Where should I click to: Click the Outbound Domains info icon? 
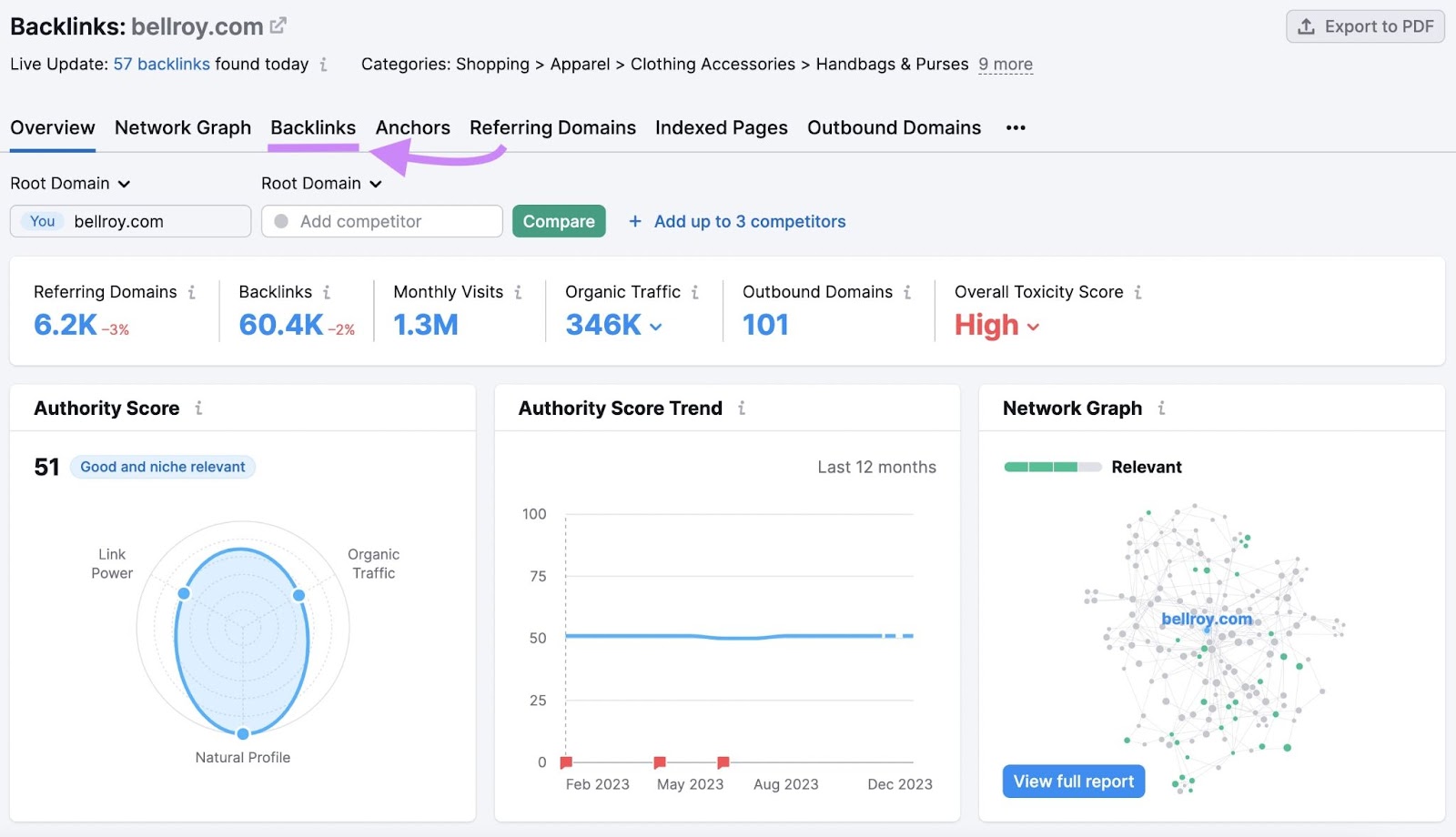tap(907, 292)
